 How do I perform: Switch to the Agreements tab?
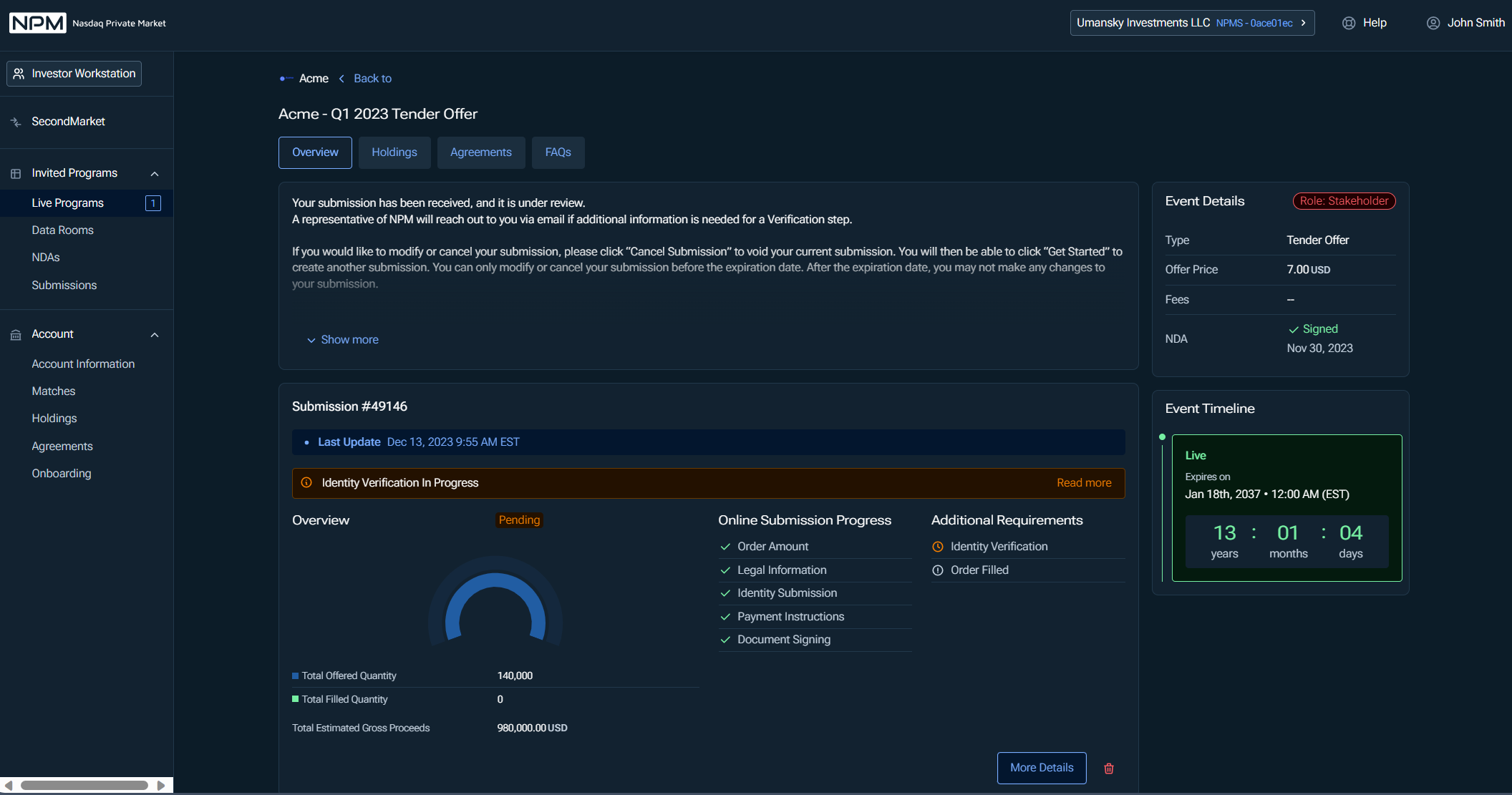coord(481,152)
